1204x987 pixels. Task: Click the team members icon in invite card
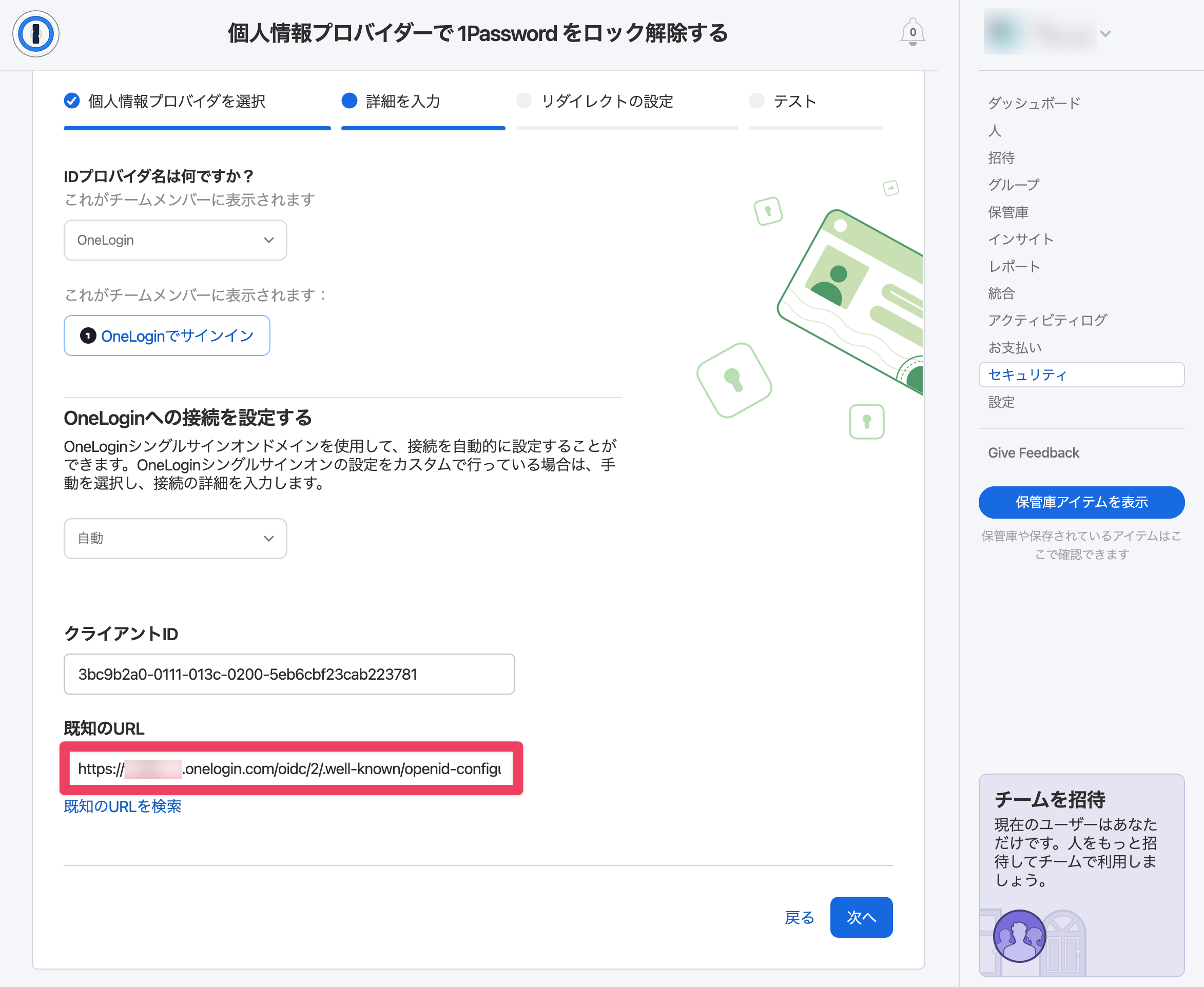click(1019, 935)
